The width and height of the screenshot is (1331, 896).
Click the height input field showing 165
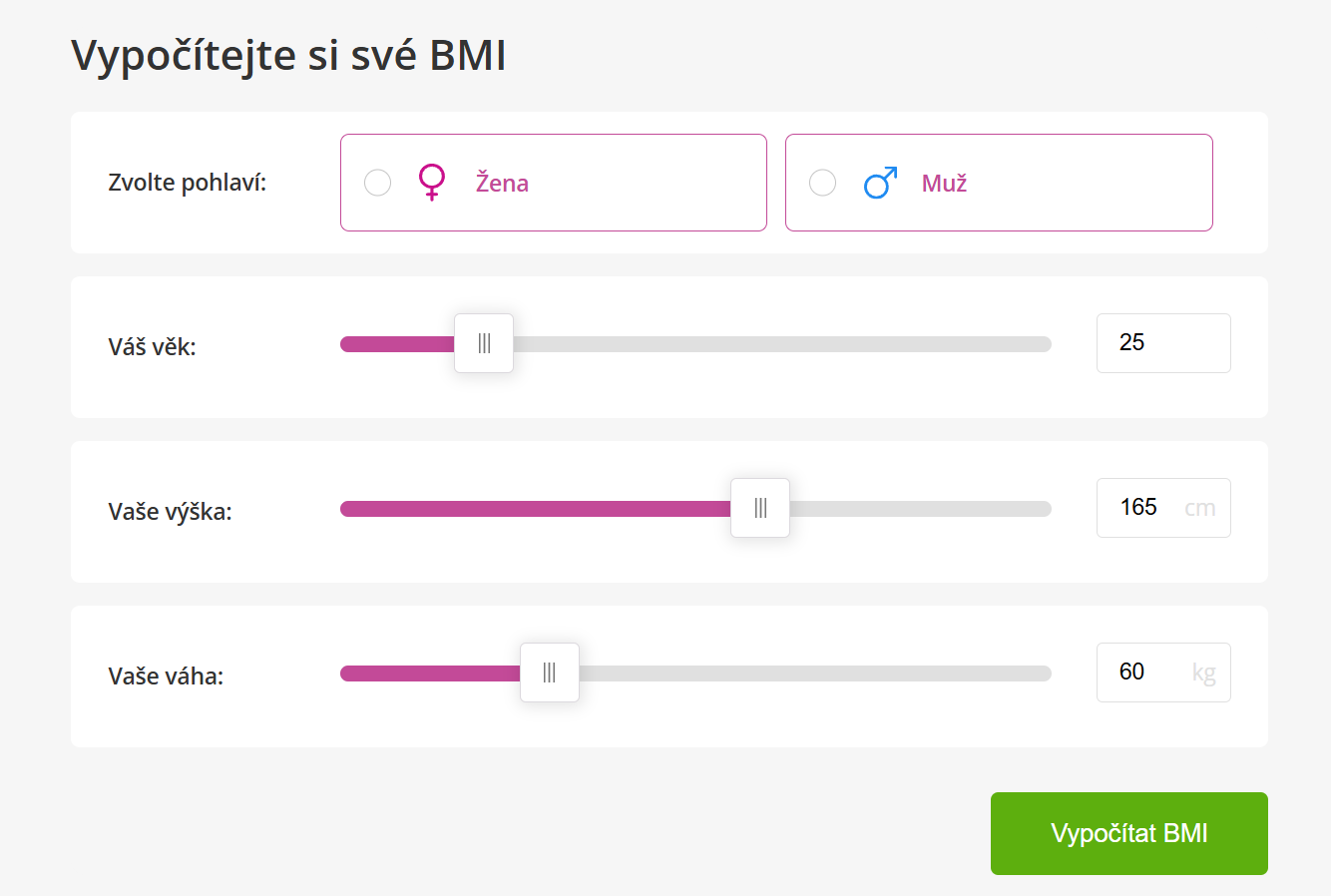[1163, 508]
